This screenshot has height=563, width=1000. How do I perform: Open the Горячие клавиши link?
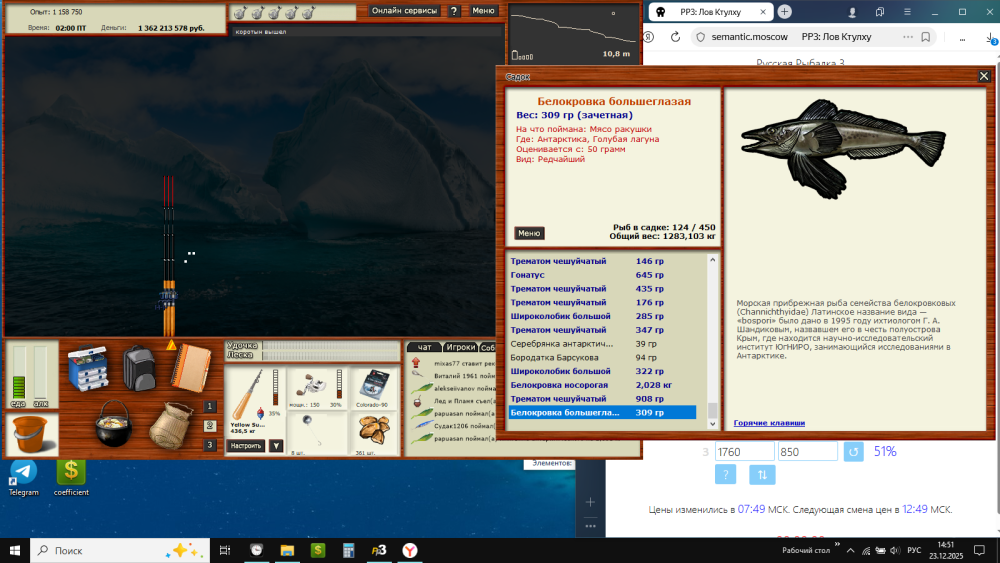(x=769, y=423)
